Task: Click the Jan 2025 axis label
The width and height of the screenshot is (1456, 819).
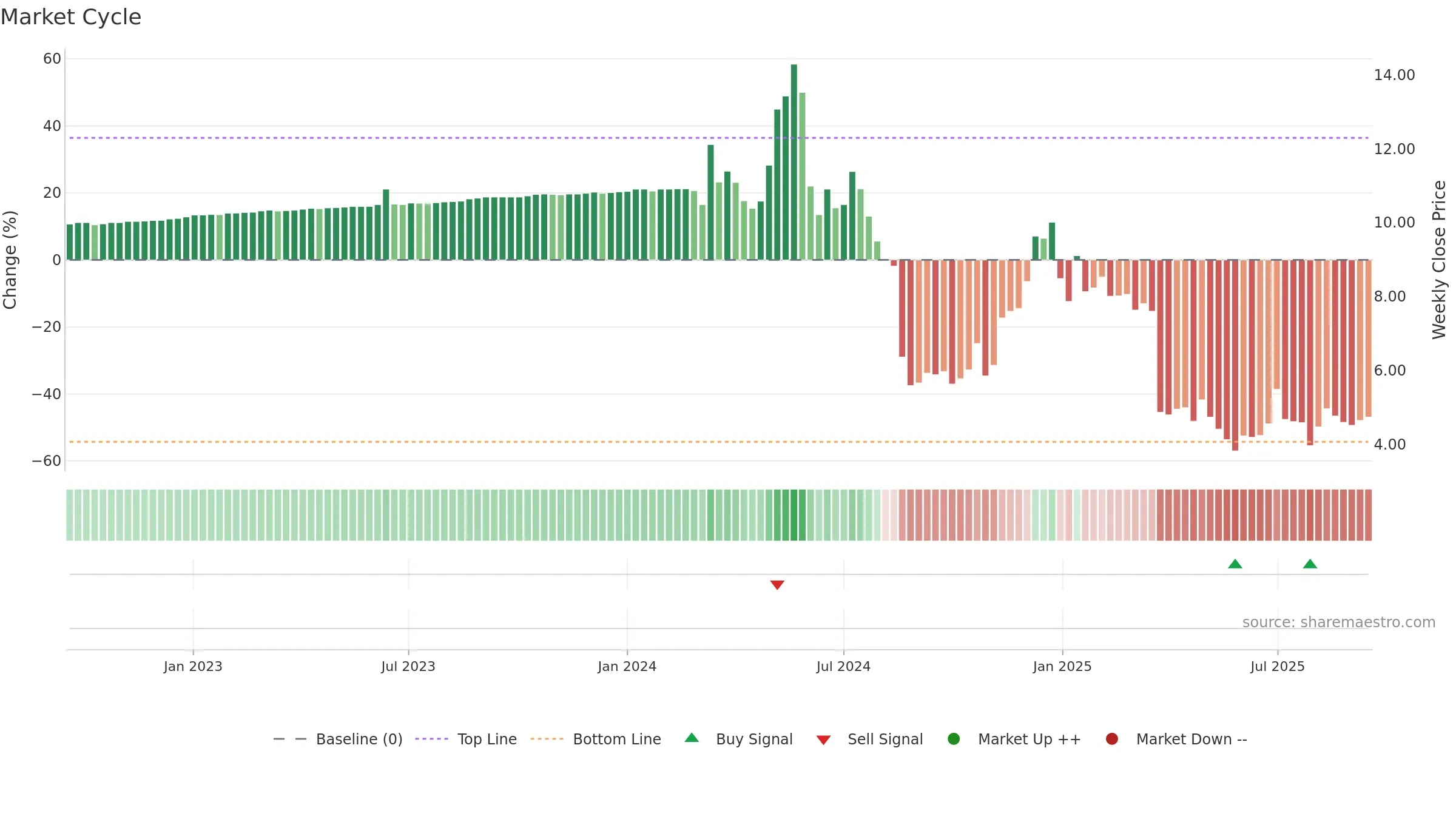Action: coord(1062,666)
